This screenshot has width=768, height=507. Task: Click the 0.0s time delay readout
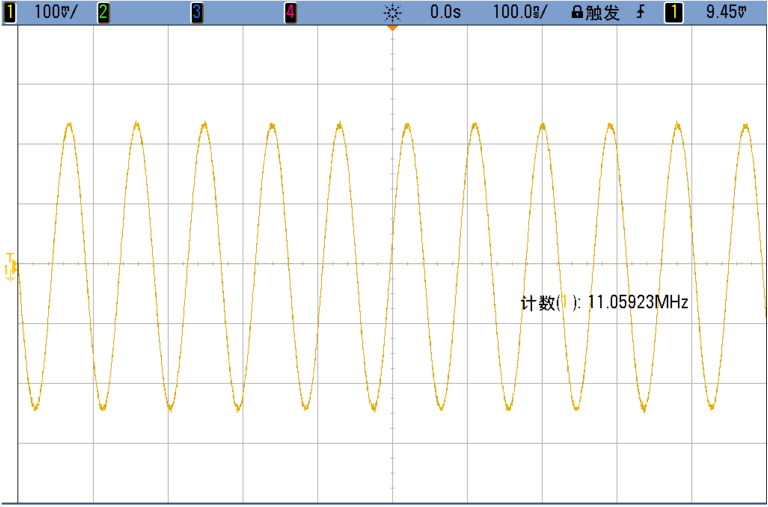tap(444, 12)
